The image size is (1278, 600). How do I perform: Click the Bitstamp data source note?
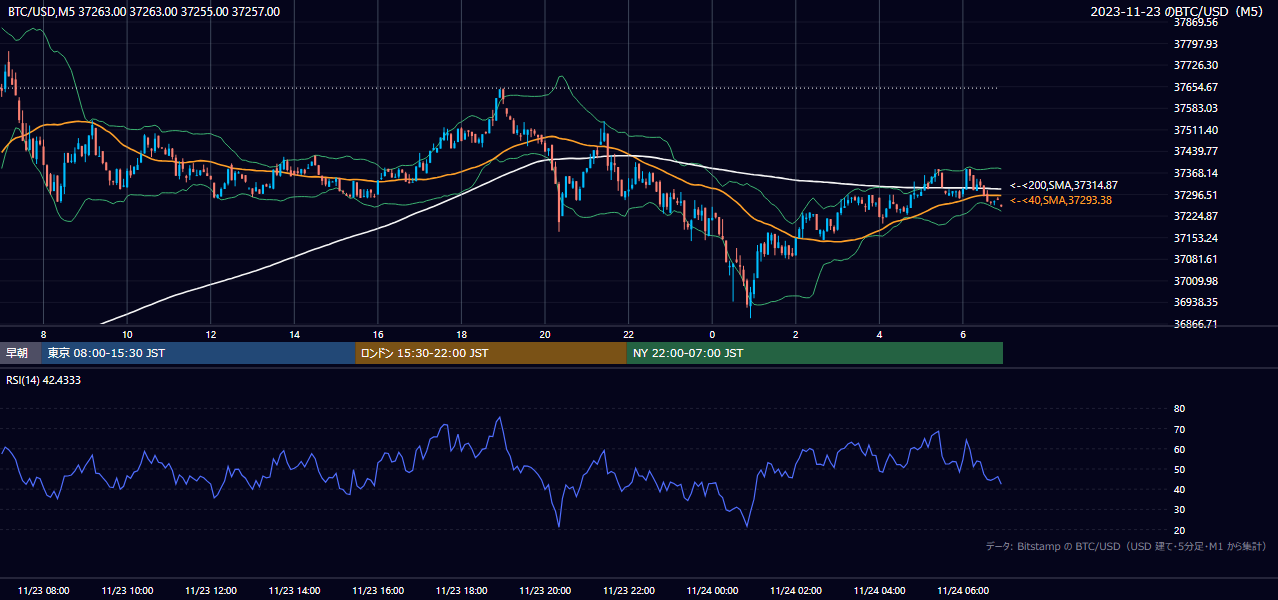coord(1126,546)
